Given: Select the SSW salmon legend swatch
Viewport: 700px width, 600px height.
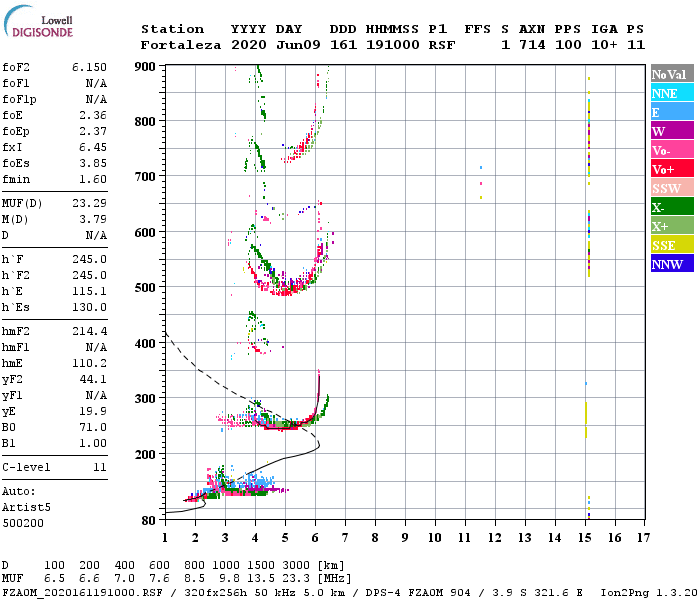Looking at the screenshot, I should click(672, 188).
